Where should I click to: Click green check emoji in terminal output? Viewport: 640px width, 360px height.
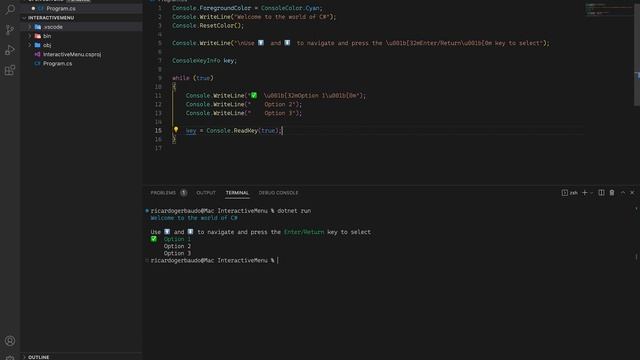click(x=153, y=239)
